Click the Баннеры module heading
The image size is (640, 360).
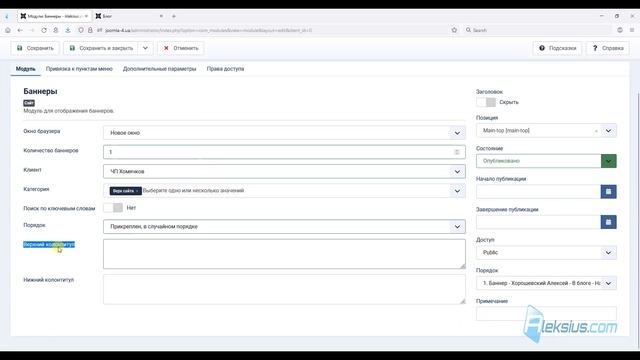[x=40, y=91]
